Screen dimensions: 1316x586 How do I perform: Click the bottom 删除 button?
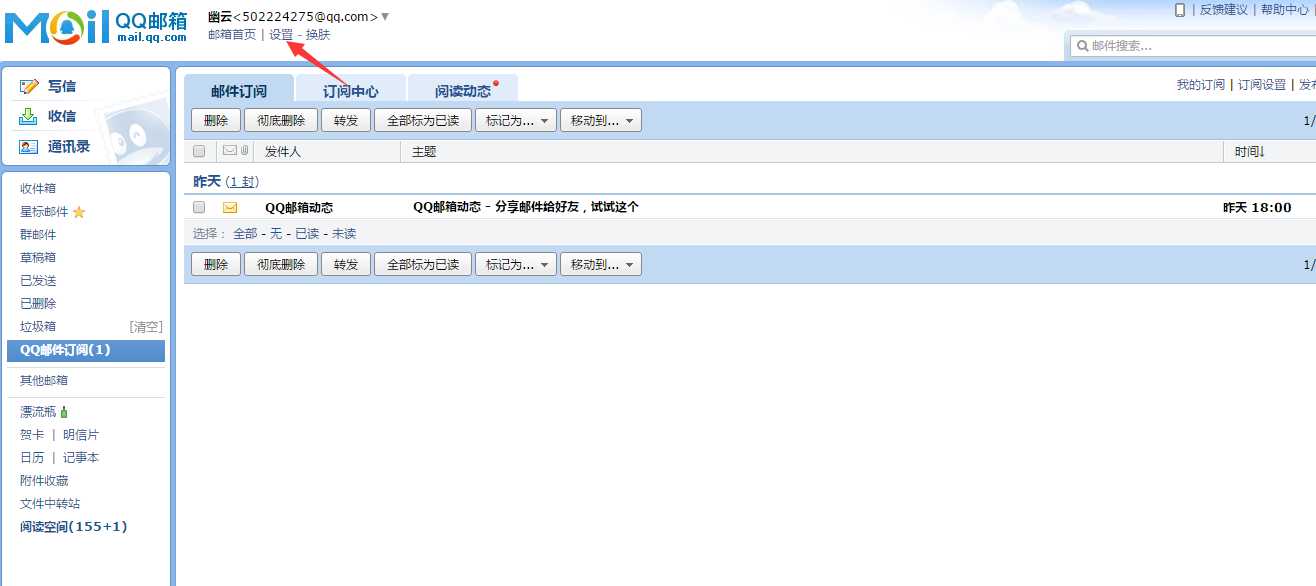(216, 265)
